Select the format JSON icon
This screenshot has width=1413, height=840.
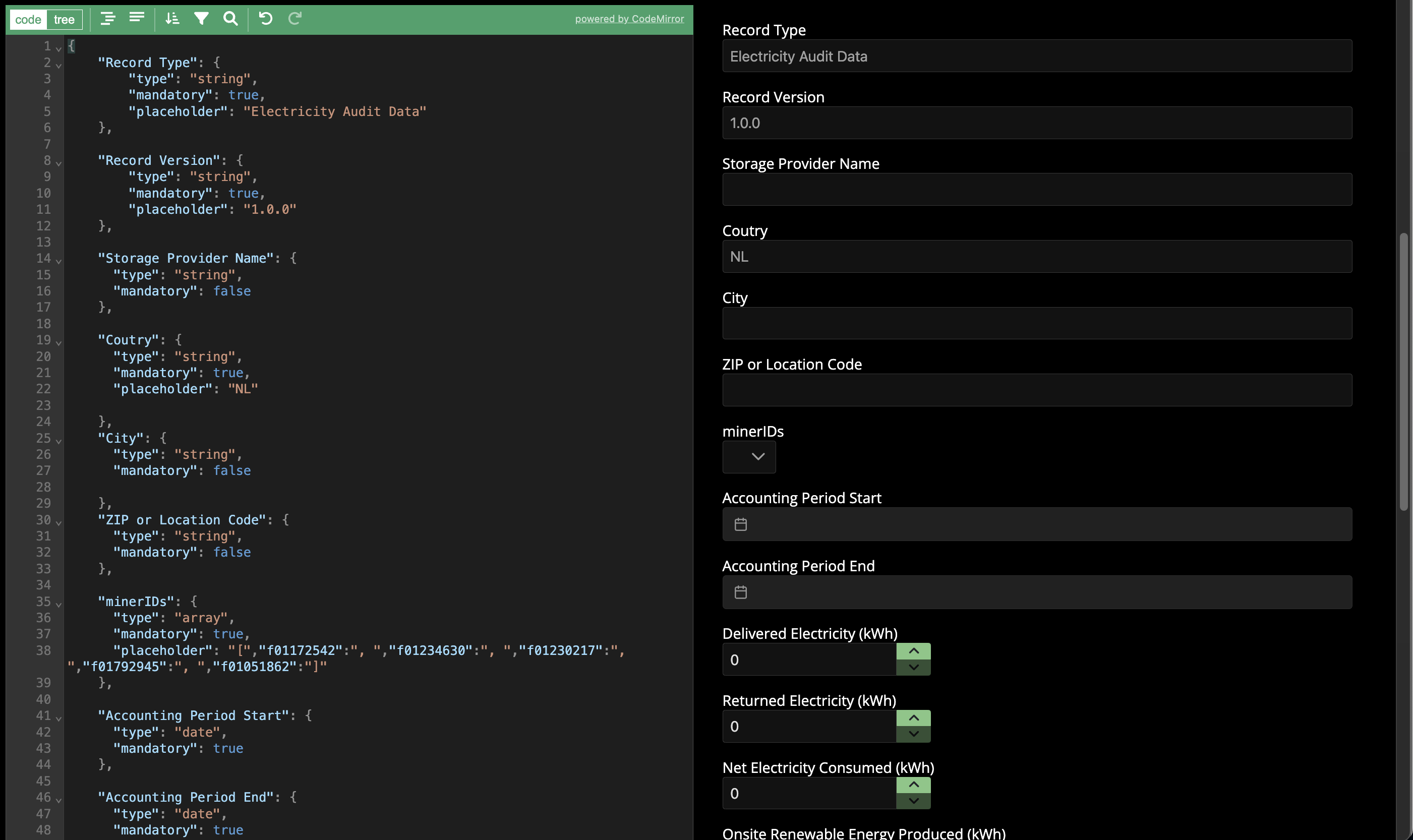click(x=107, y=19)
